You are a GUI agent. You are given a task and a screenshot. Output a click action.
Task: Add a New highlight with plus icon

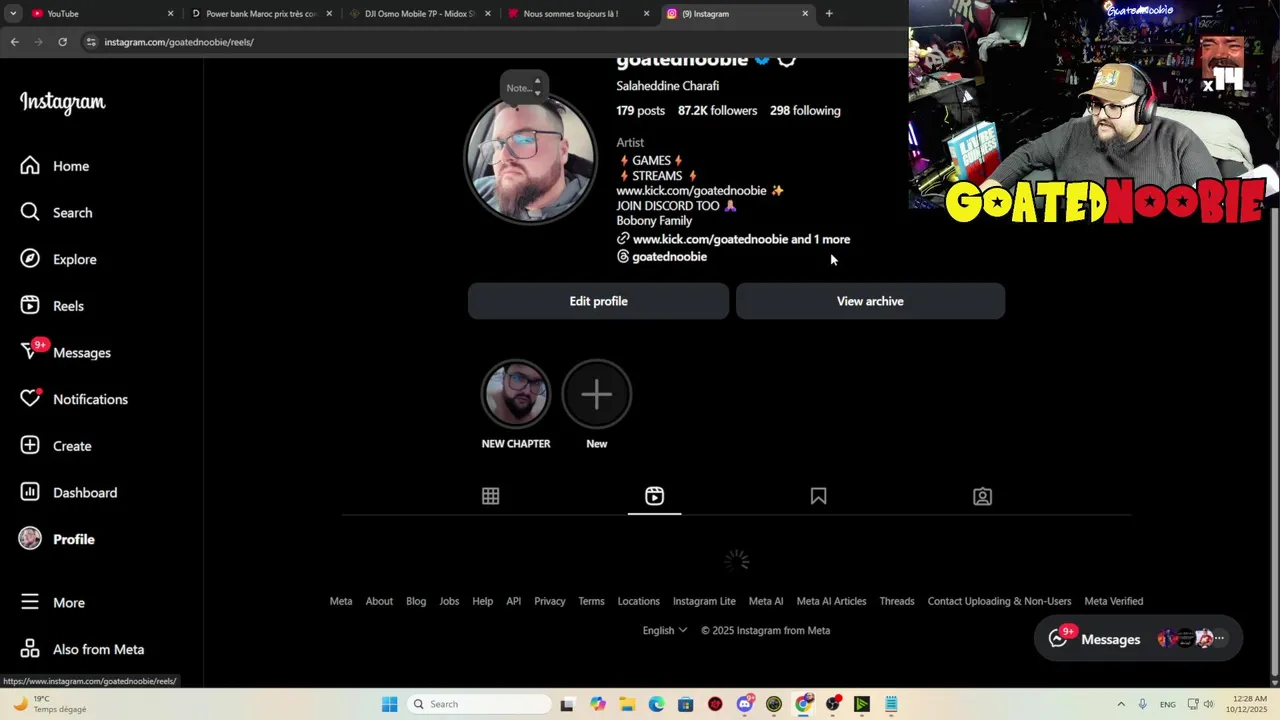pyautogui.click(x=596, y=394)
